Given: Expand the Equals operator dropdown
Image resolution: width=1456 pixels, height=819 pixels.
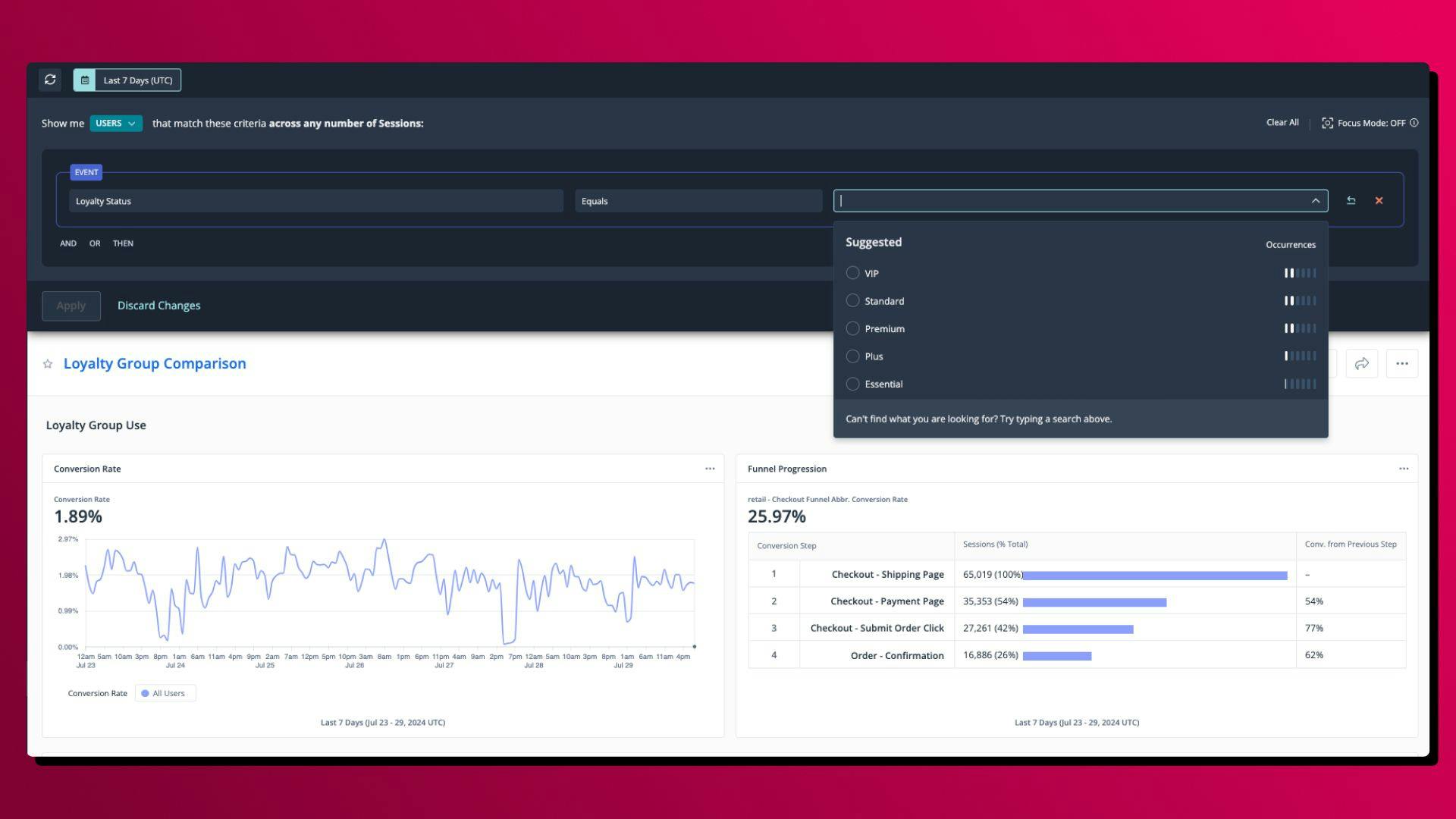Looking at the screenshot, I should [699, 201].
